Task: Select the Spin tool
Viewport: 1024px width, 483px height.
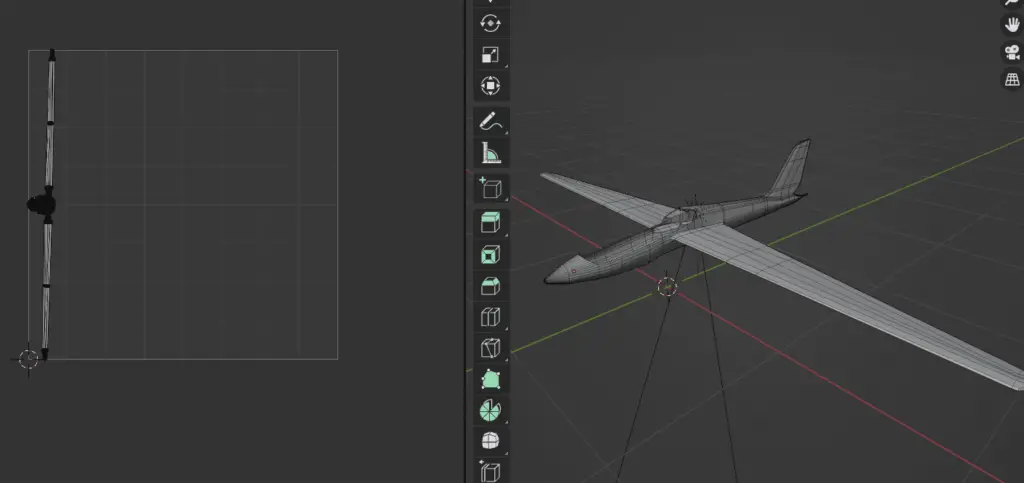Action: pos(490,411)
